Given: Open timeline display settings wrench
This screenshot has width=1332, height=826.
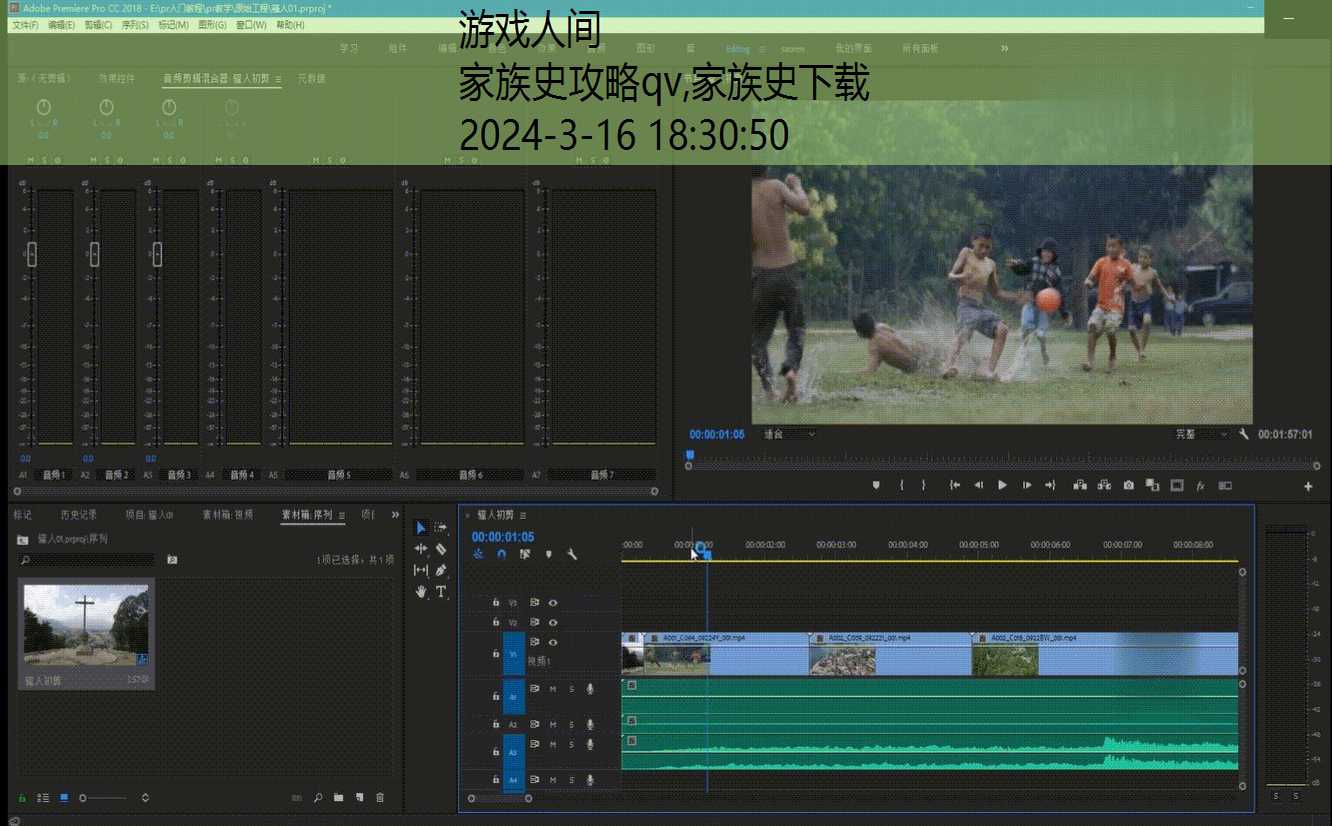Looking at the screenshot, I should pos(572,554).
